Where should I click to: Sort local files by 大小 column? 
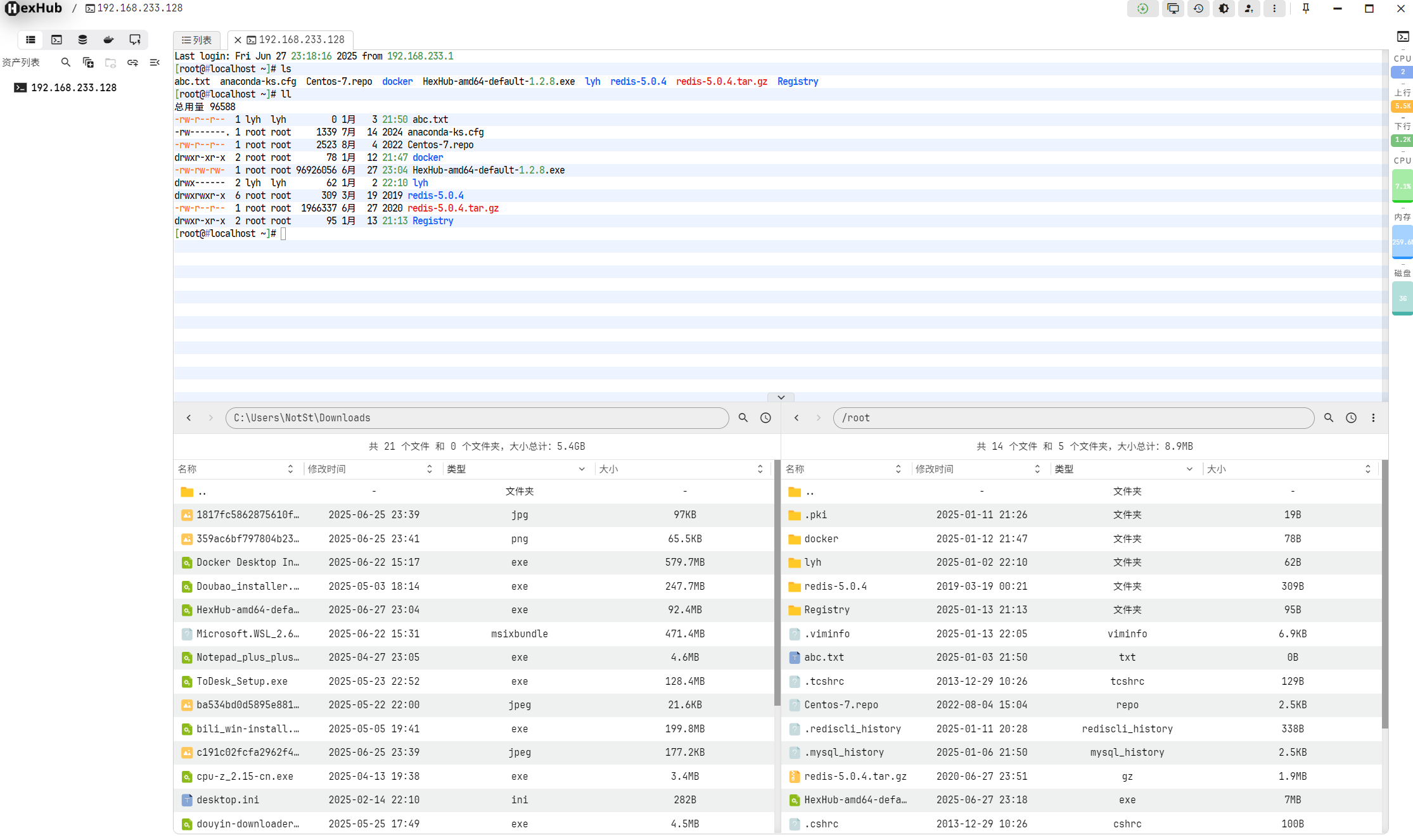(760, 469)
